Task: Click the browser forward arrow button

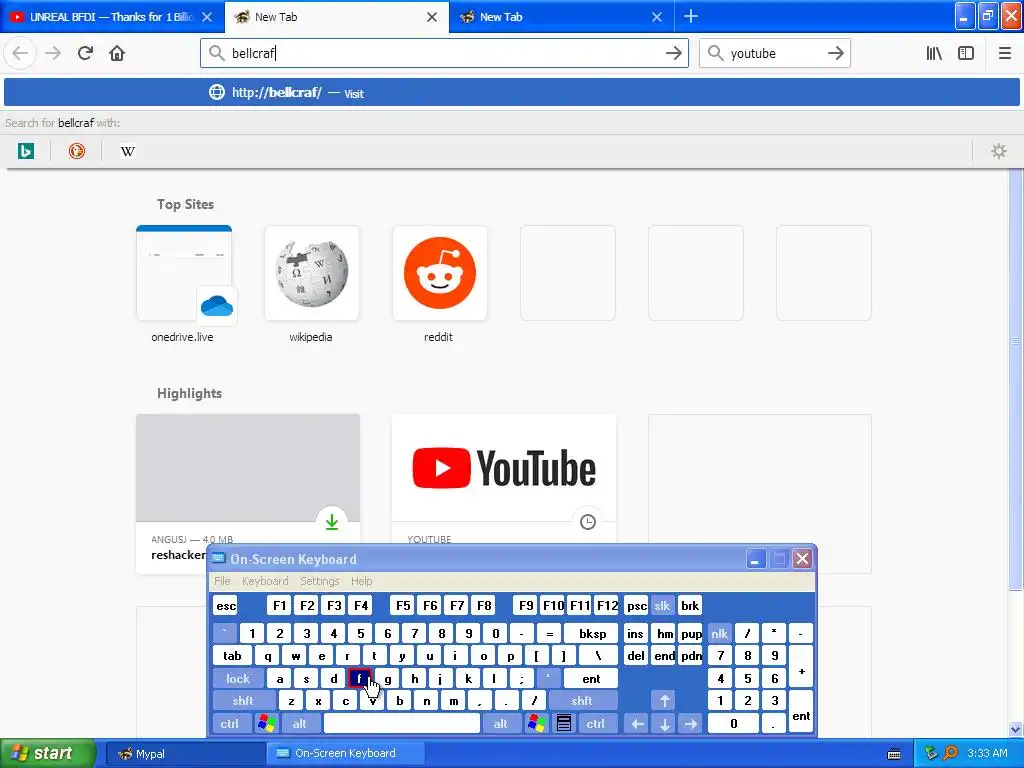Action: click(x=53, y=54)
